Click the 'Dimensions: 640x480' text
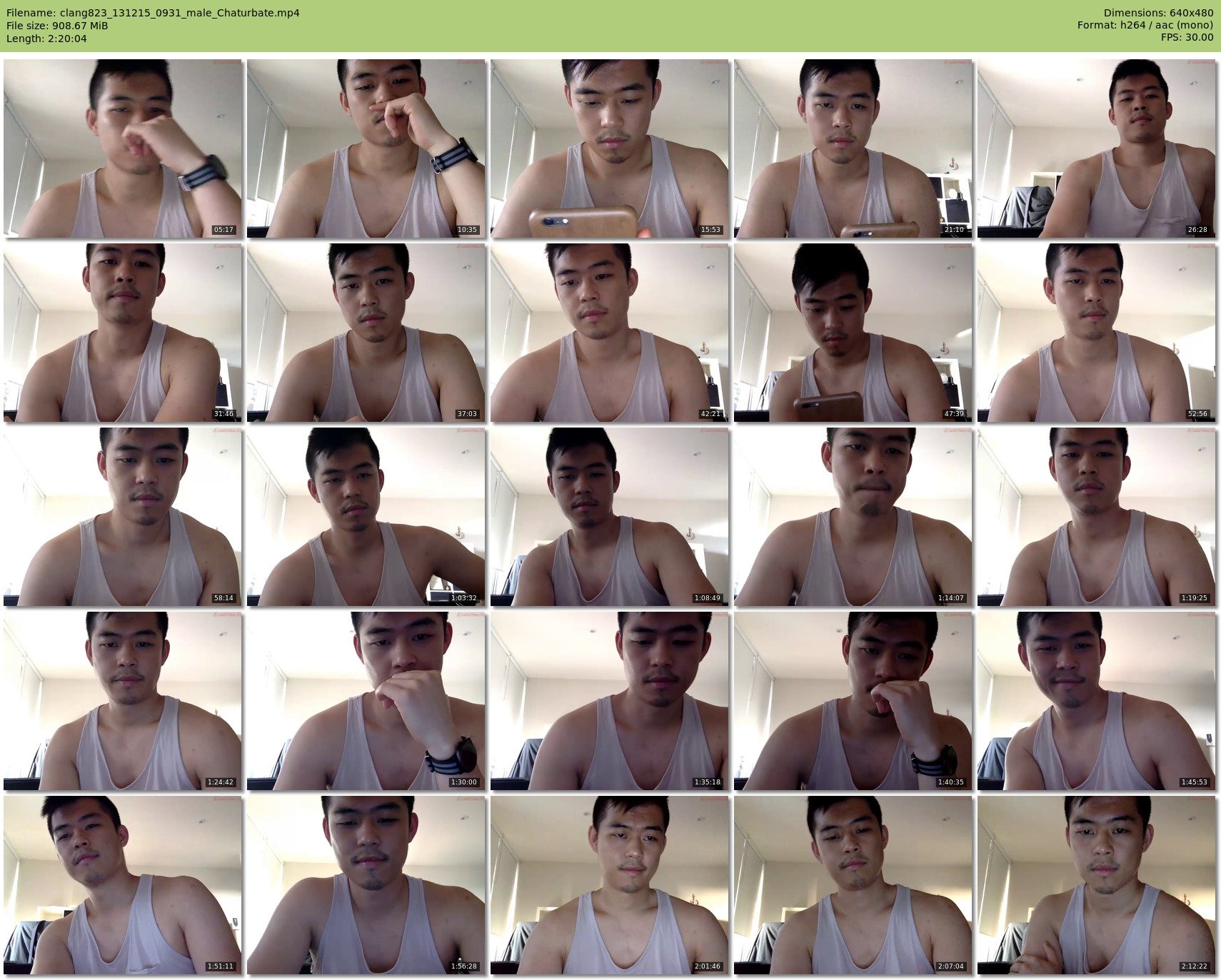Image resolution: width=1221 pixels, height=980 pixels. (x=1158, y=13)
